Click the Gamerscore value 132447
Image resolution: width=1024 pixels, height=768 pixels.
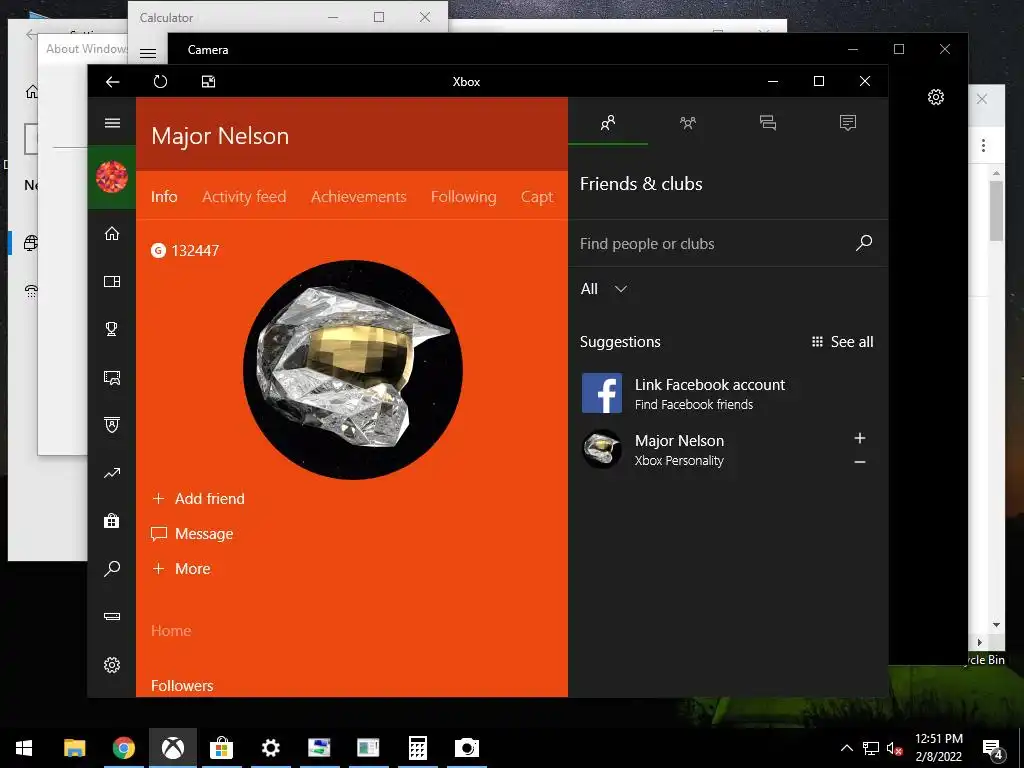(x=195, y=250)
